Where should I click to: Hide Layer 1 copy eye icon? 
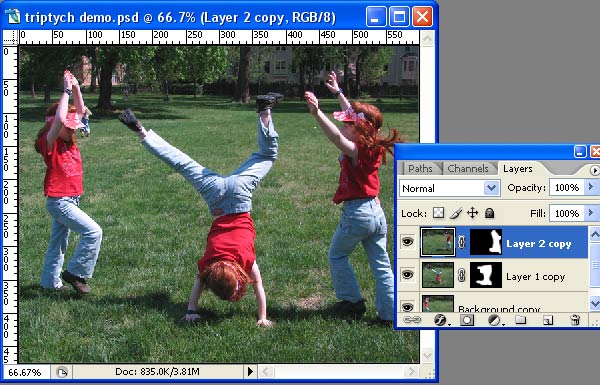408,274
